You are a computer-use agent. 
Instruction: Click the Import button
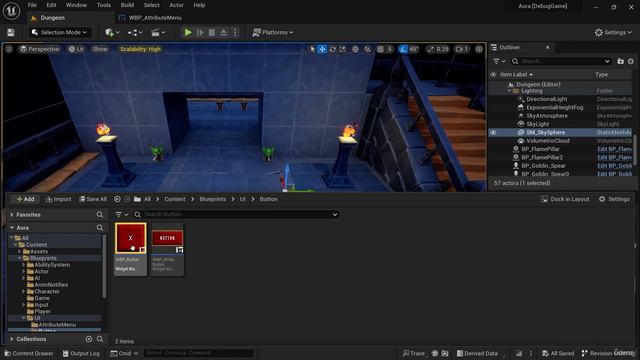coord(58,199)
